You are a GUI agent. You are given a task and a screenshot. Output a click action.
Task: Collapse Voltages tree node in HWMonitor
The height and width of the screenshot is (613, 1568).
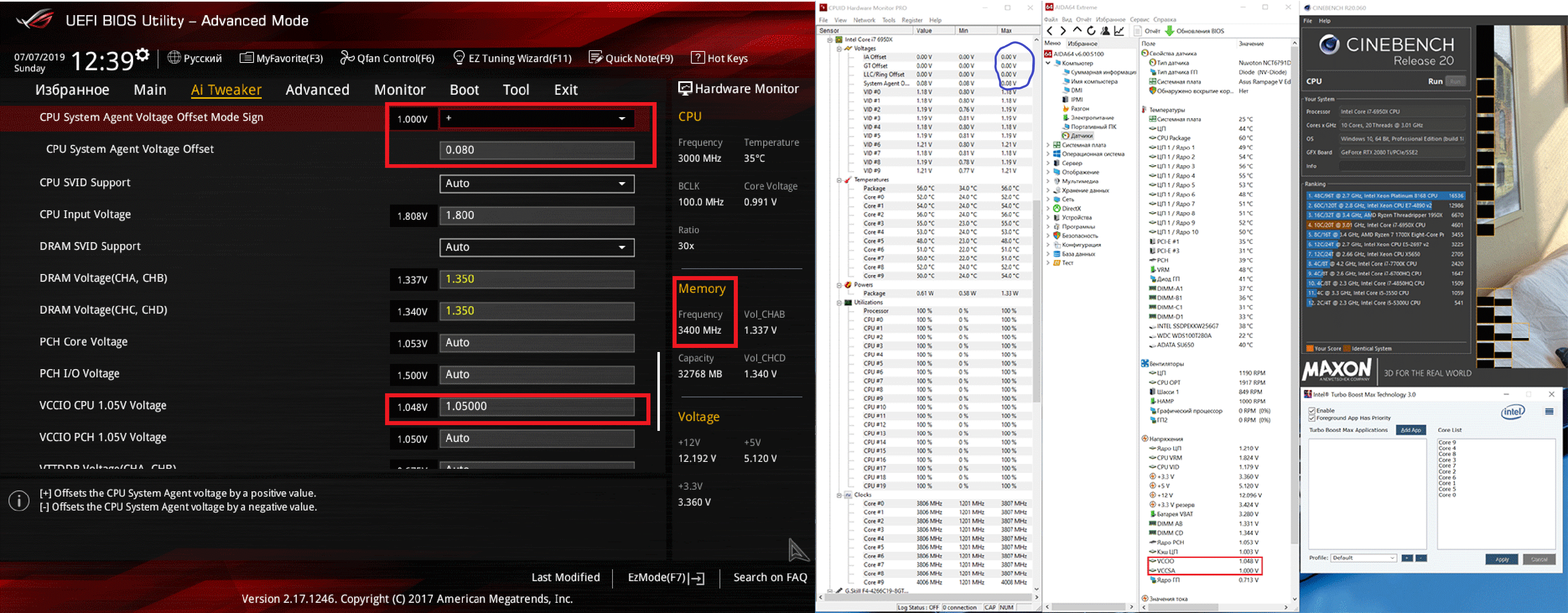pyautogui.click(x=840, y=49)
